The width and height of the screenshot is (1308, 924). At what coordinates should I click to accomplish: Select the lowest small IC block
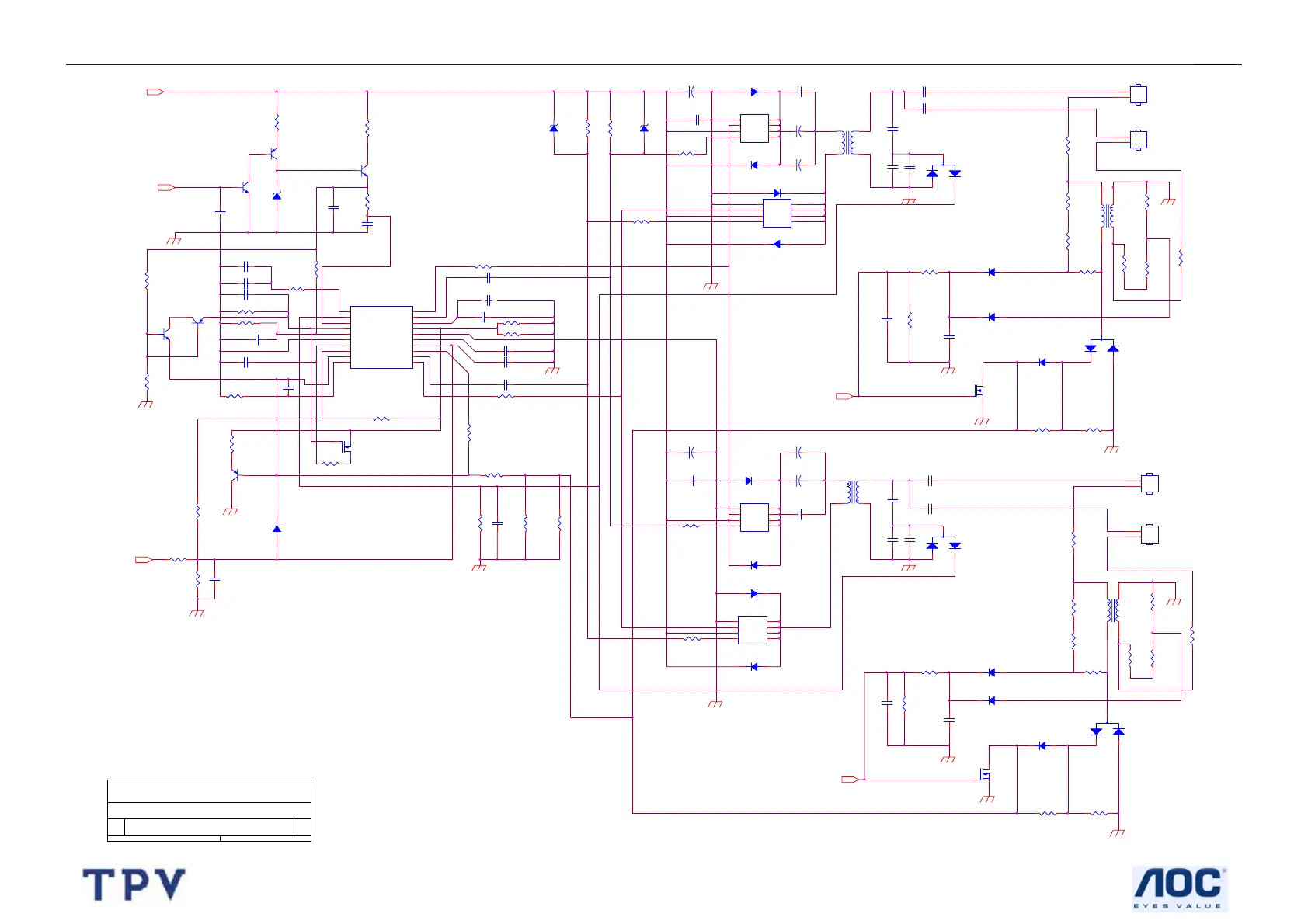[x=752, y=630]
